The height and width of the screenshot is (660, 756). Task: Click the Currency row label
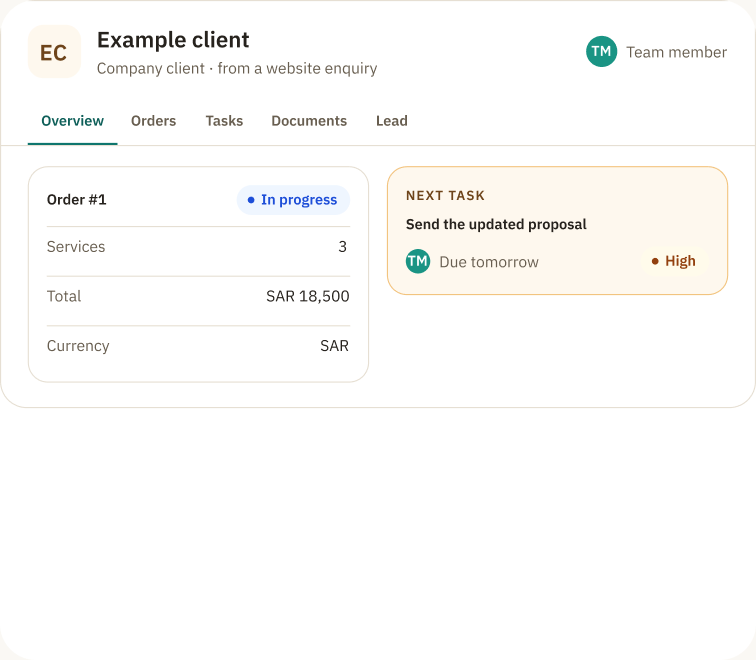[78, 346]
